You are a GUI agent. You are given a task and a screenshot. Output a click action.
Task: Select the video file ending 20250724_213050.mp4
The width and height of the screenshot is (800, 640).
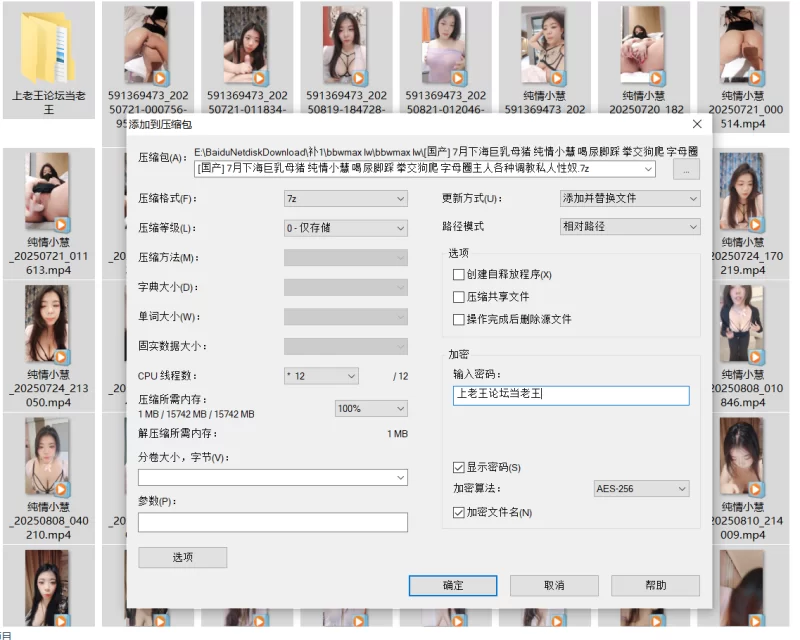48,325
